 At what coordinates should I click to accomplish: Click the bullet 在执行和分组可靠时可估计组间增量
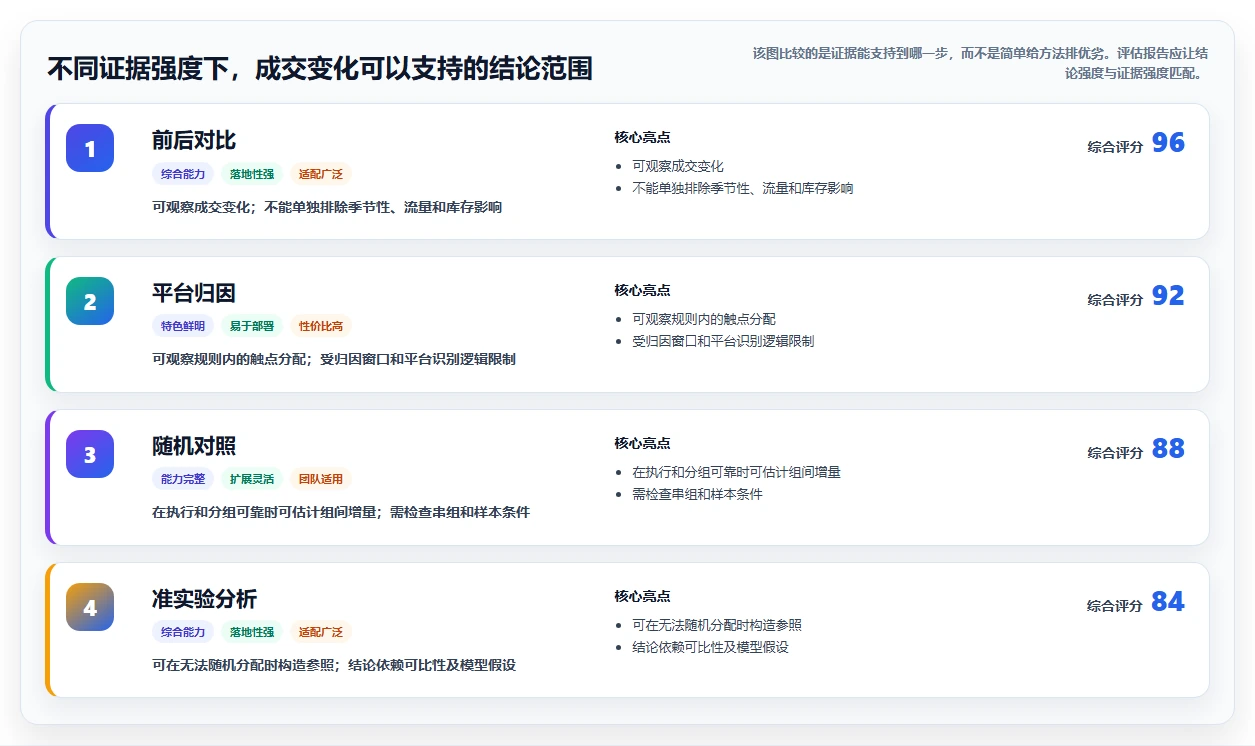click(736, 472)
